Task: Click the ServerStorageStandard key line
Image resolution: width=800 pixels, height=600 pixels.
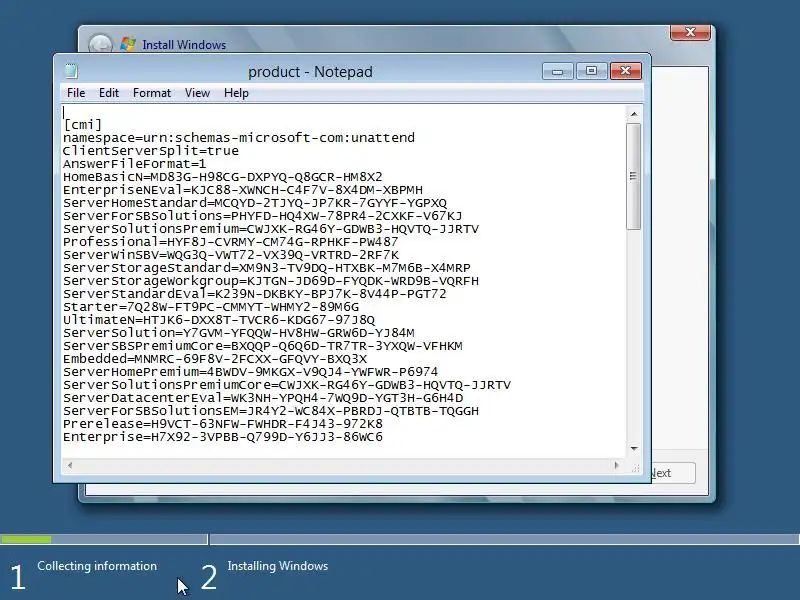Action: 267,268
